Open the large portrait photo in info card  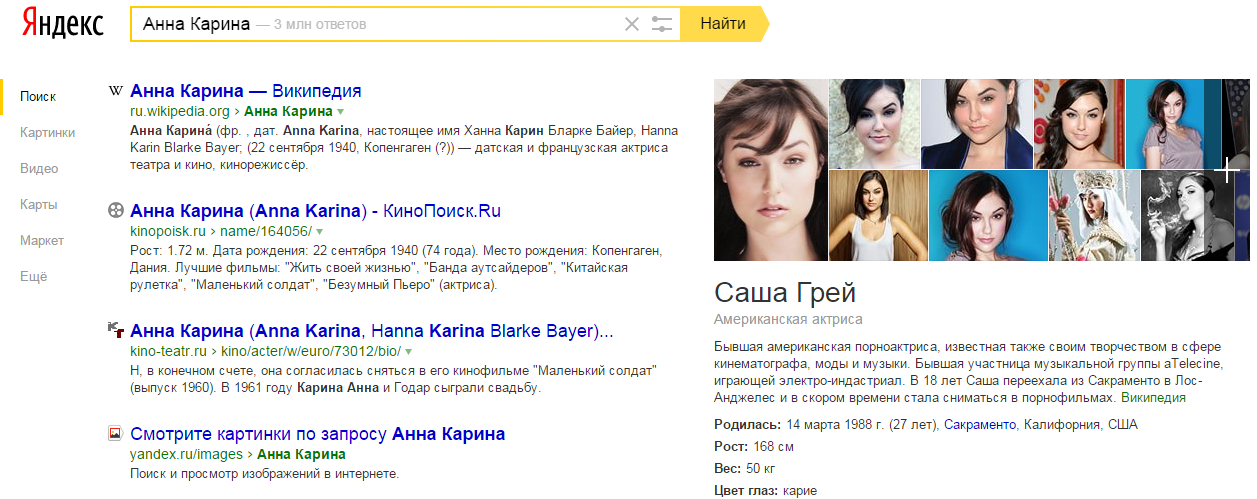tap(771, 170)
